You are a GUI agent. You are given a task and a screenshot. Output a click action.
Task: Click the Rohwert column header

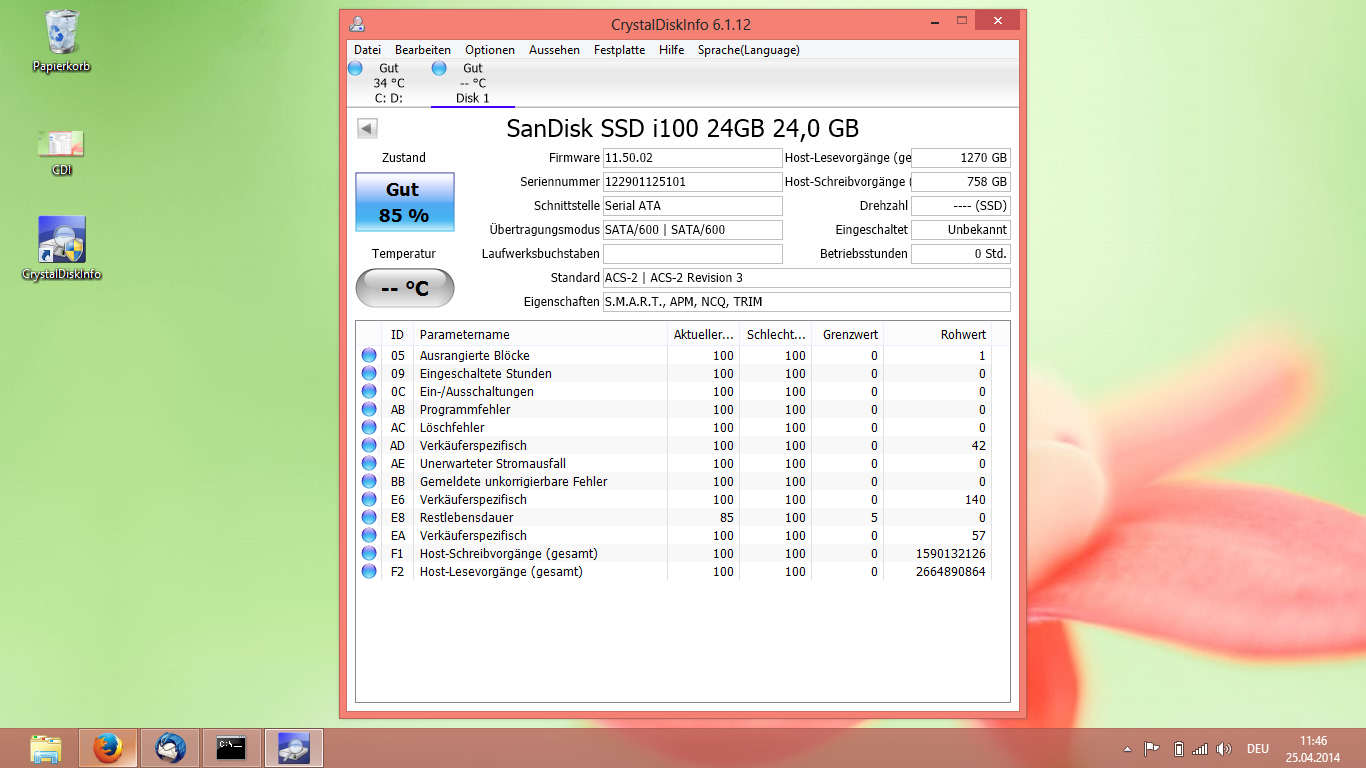(938, 335)
